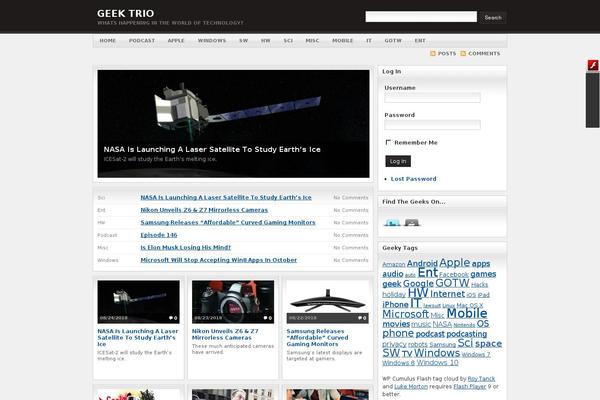Select the Apple tag in Geeky Tags
The width and height of the screenshot is (600, 400).
pyautogui.click(x=454, y=263)
